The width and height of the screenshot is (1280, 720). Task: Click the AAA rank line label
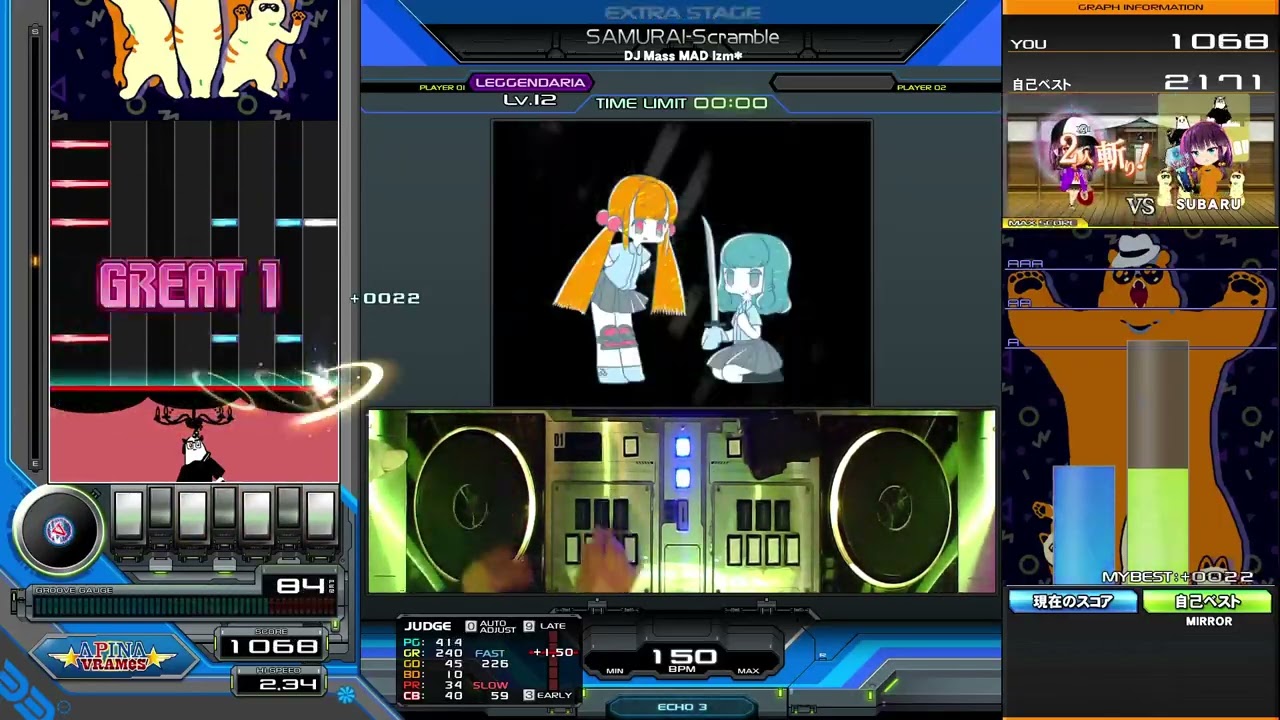click(x=1025, y=264)
